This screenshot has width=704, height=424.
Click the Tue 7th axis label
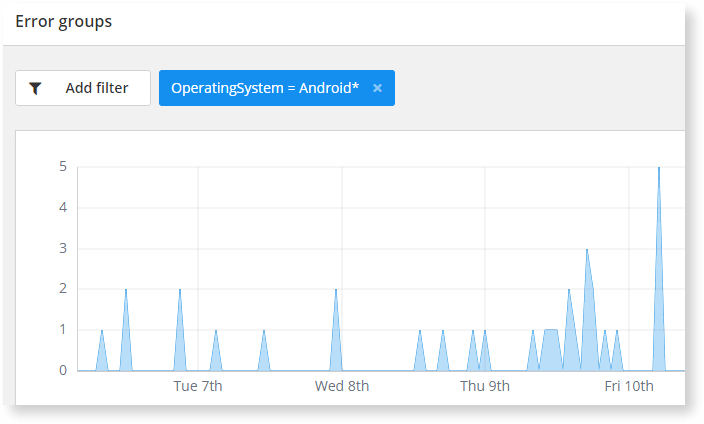pos(198,386)
